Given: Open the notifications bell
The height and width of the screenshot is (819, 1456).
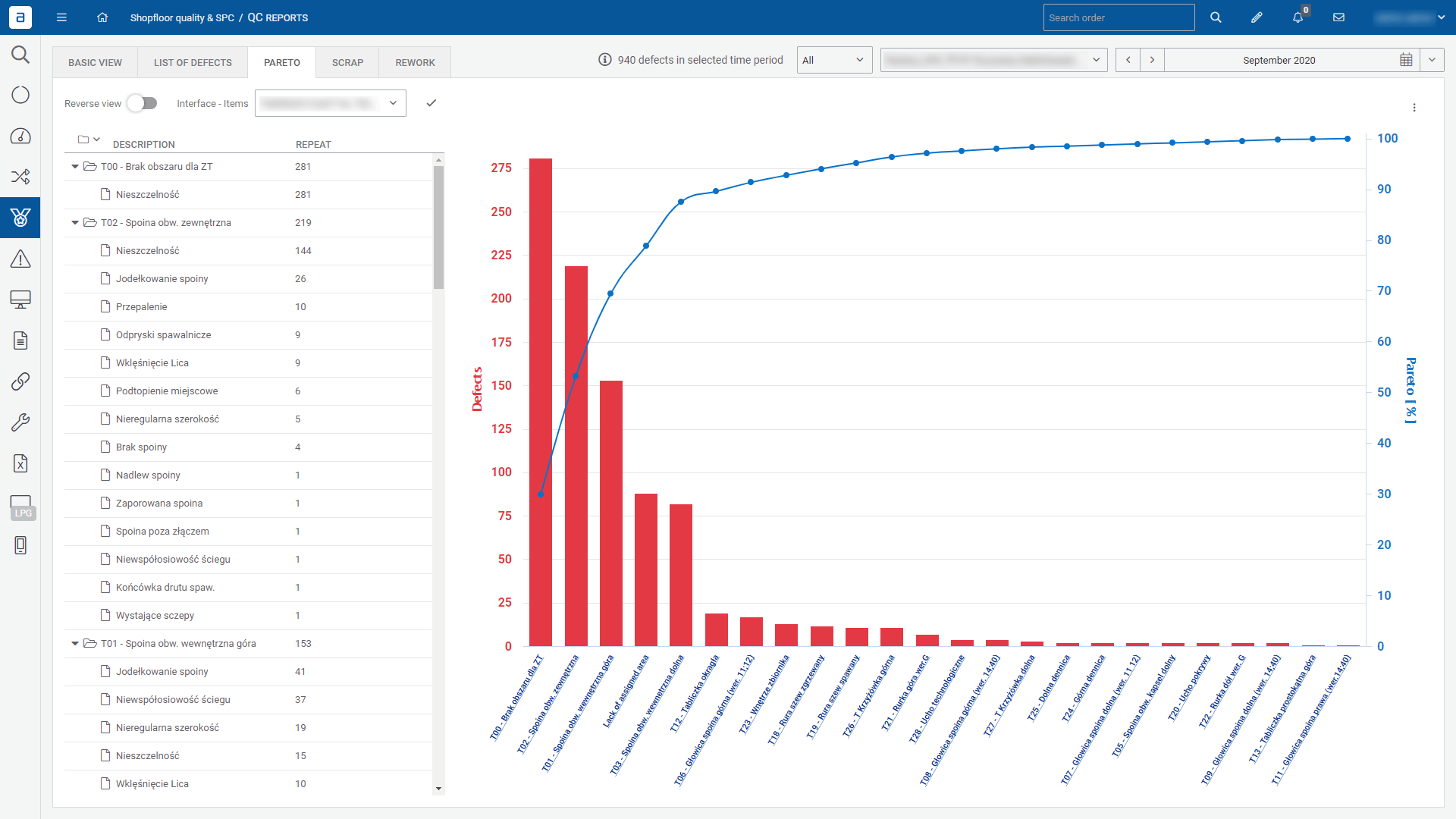Looking at the screenshot, I should point(1298,17).
